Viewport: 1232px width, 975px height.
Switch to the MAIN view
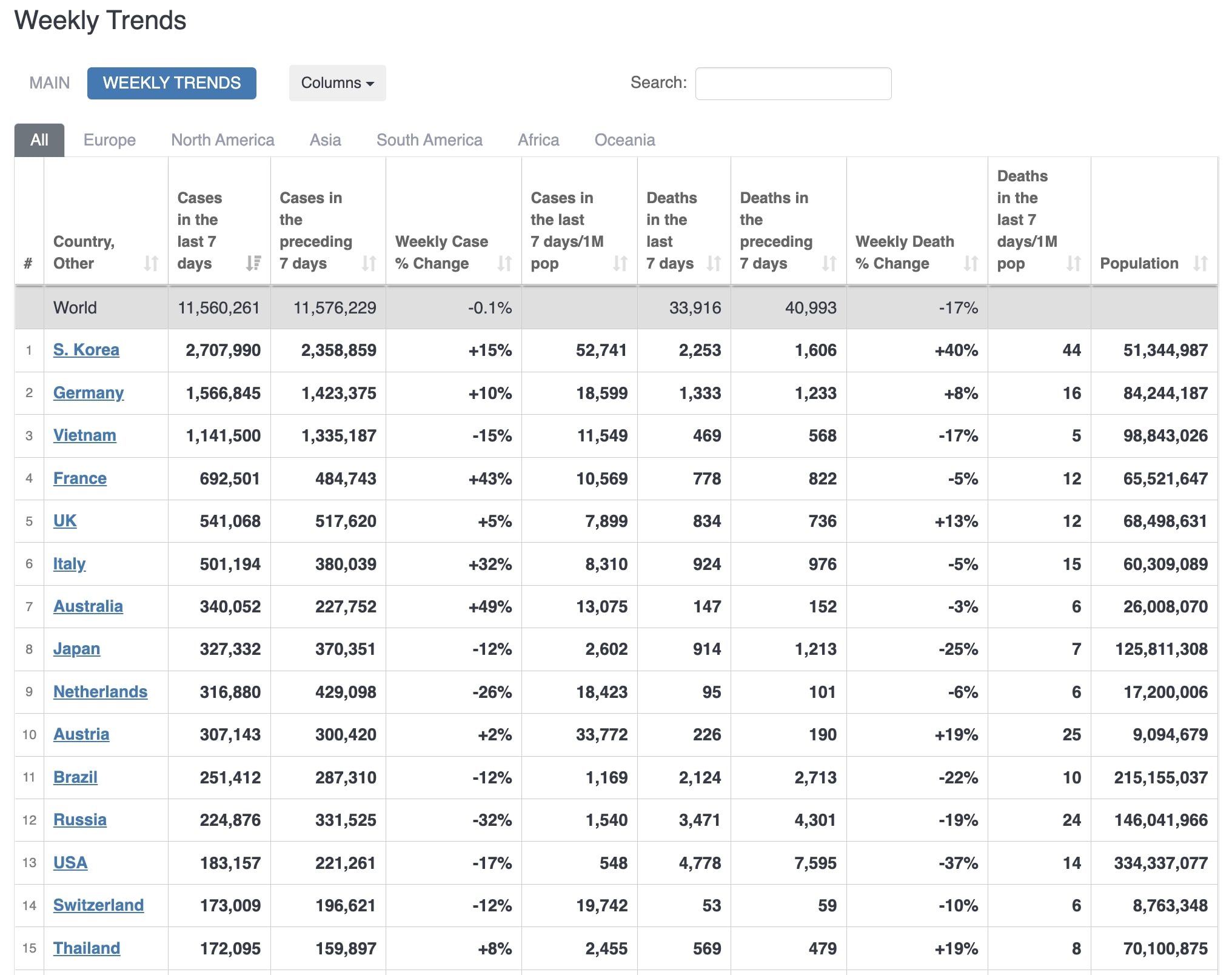49,83
